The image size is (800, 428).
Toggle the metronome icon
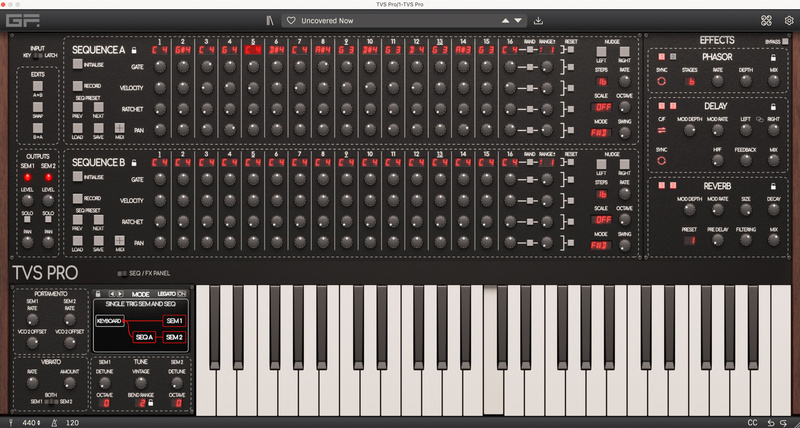tap(55, 422)
